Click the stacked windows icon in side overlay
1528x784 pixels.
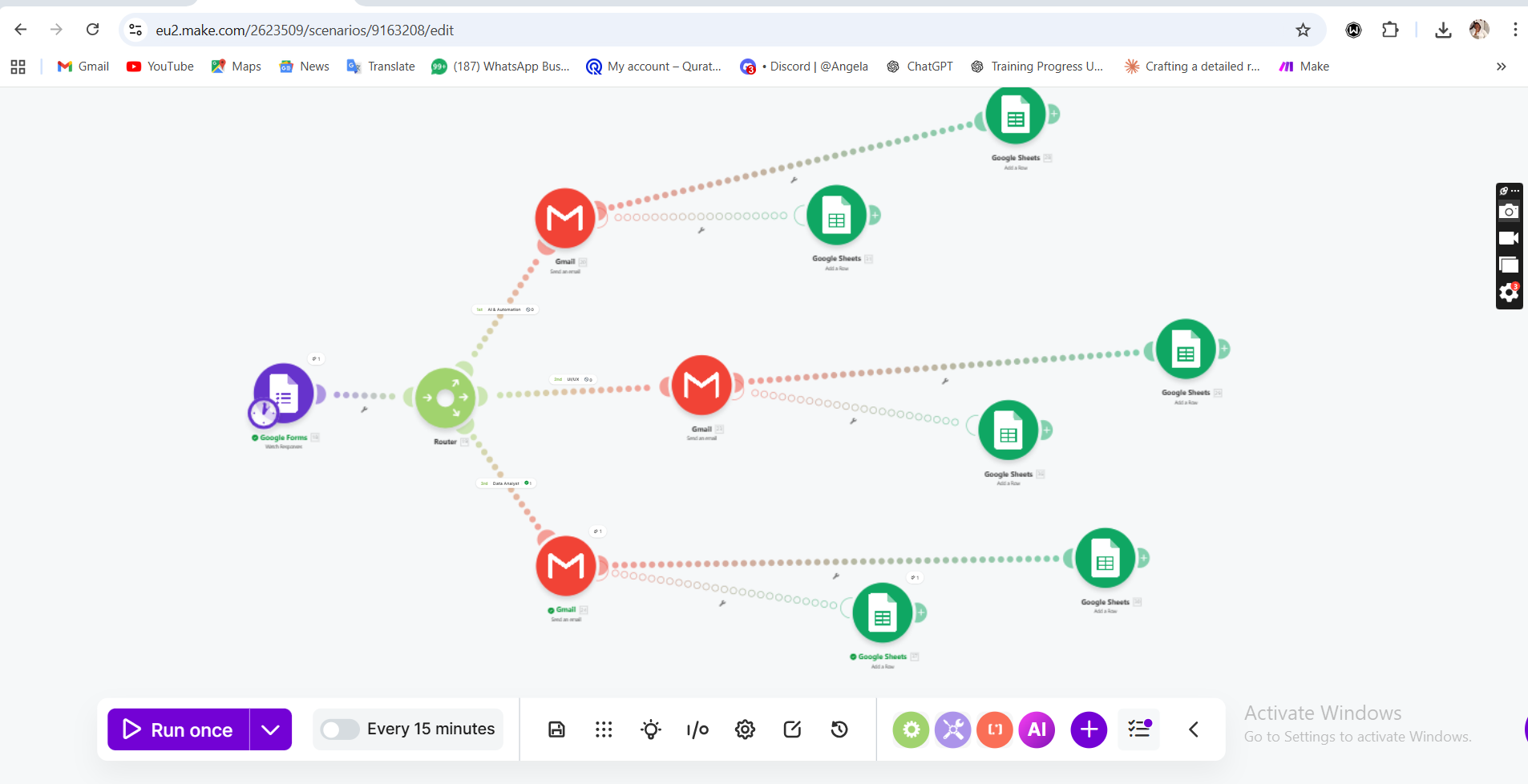point(1509,265)
